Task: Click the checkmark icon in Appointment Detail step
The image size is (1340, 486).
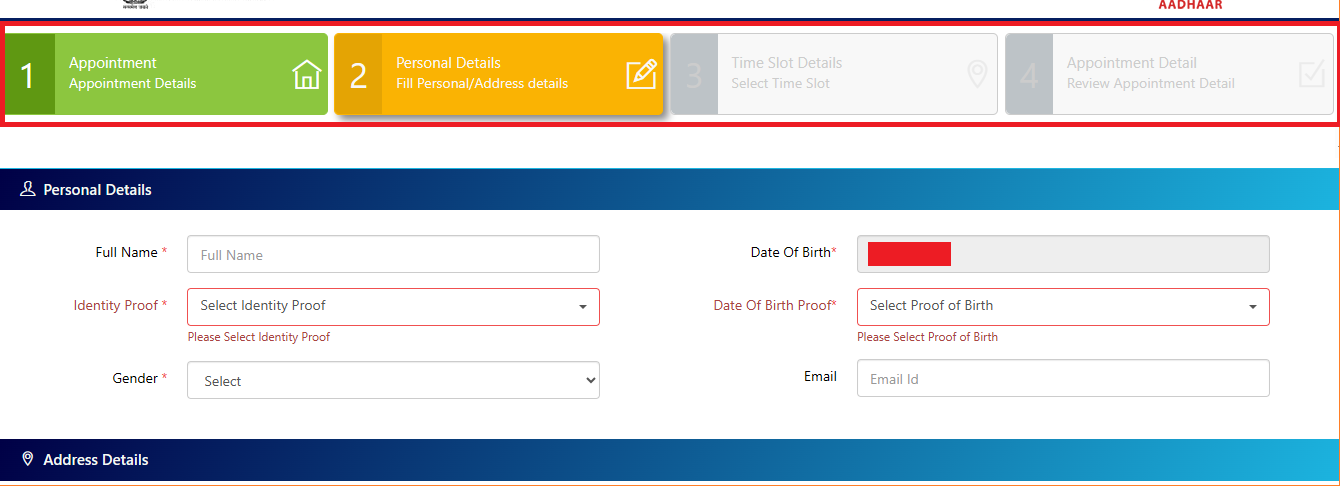Action: pyautogui.click(x=1311, y=75)
